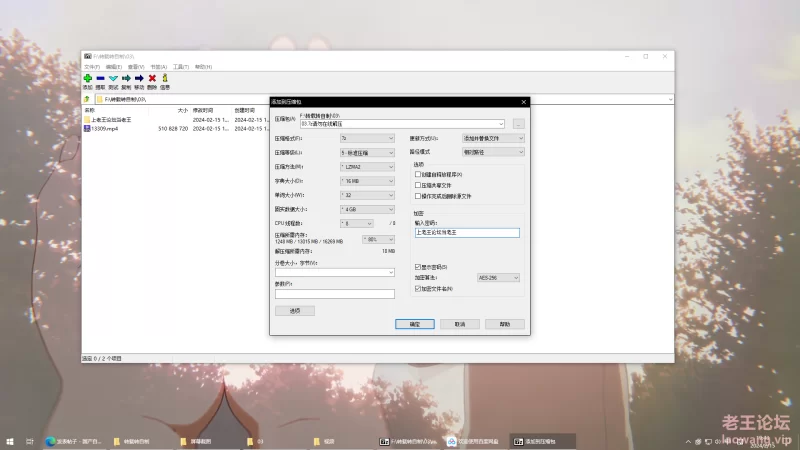Open compression method dropdown showing LZMA2
The width and height of the screenshot is (800, 450).
click(367, 167)
